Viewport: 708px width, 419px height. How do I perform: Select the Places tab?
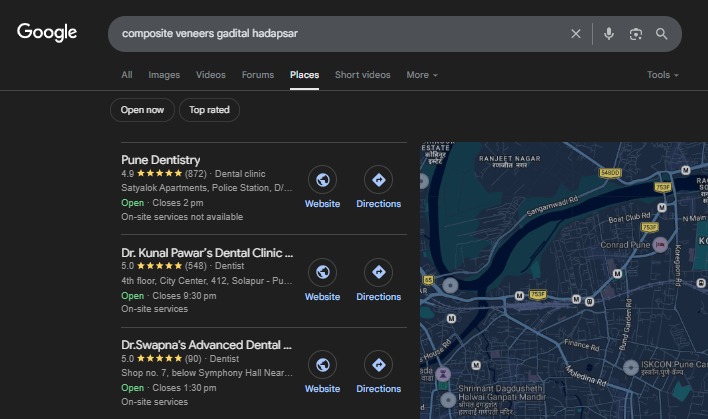coord(304,75)
